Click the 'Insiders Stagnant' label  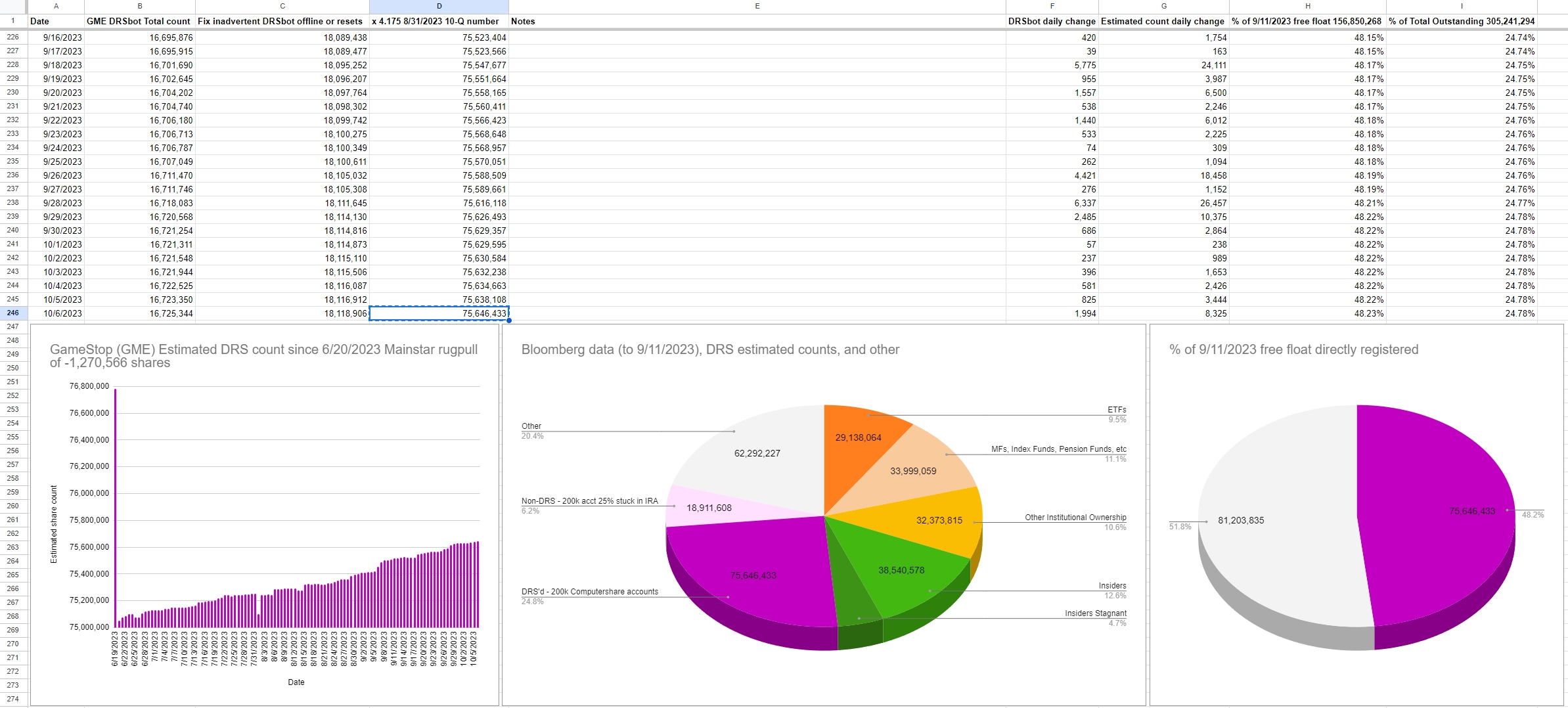click(1095, 613)
